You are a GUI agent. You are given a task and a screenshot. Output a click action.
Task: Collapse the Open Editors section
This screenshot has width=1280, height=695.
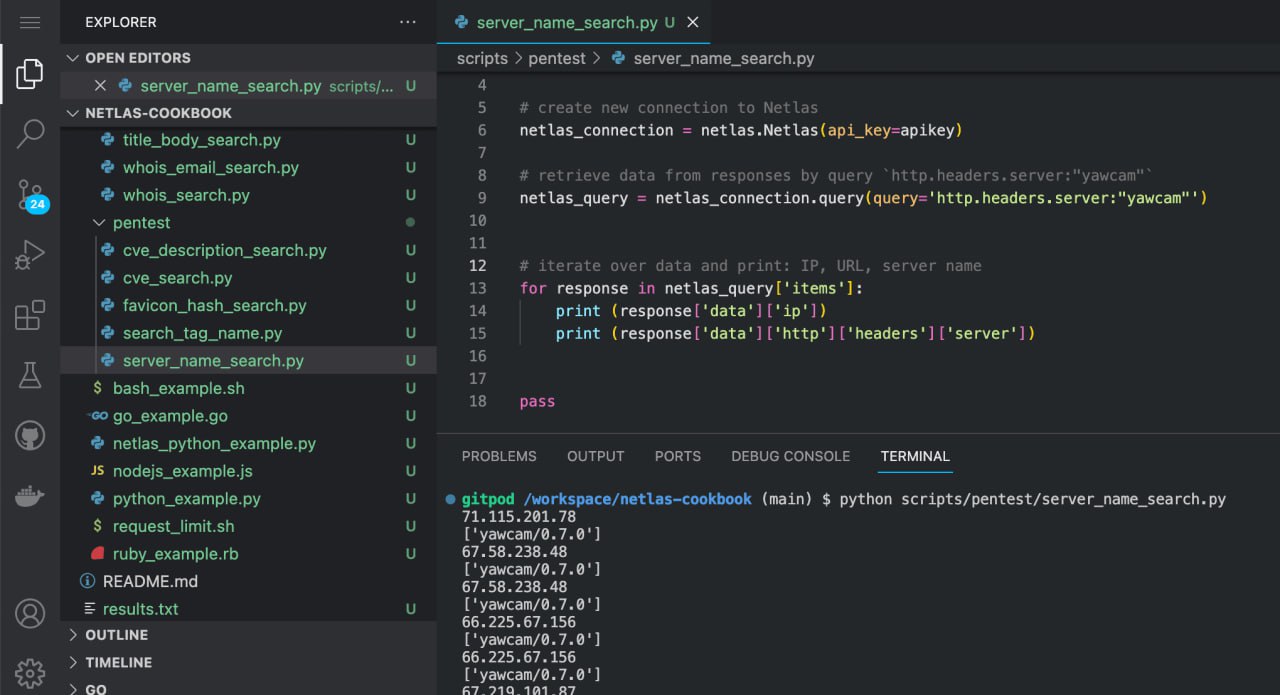248,58
